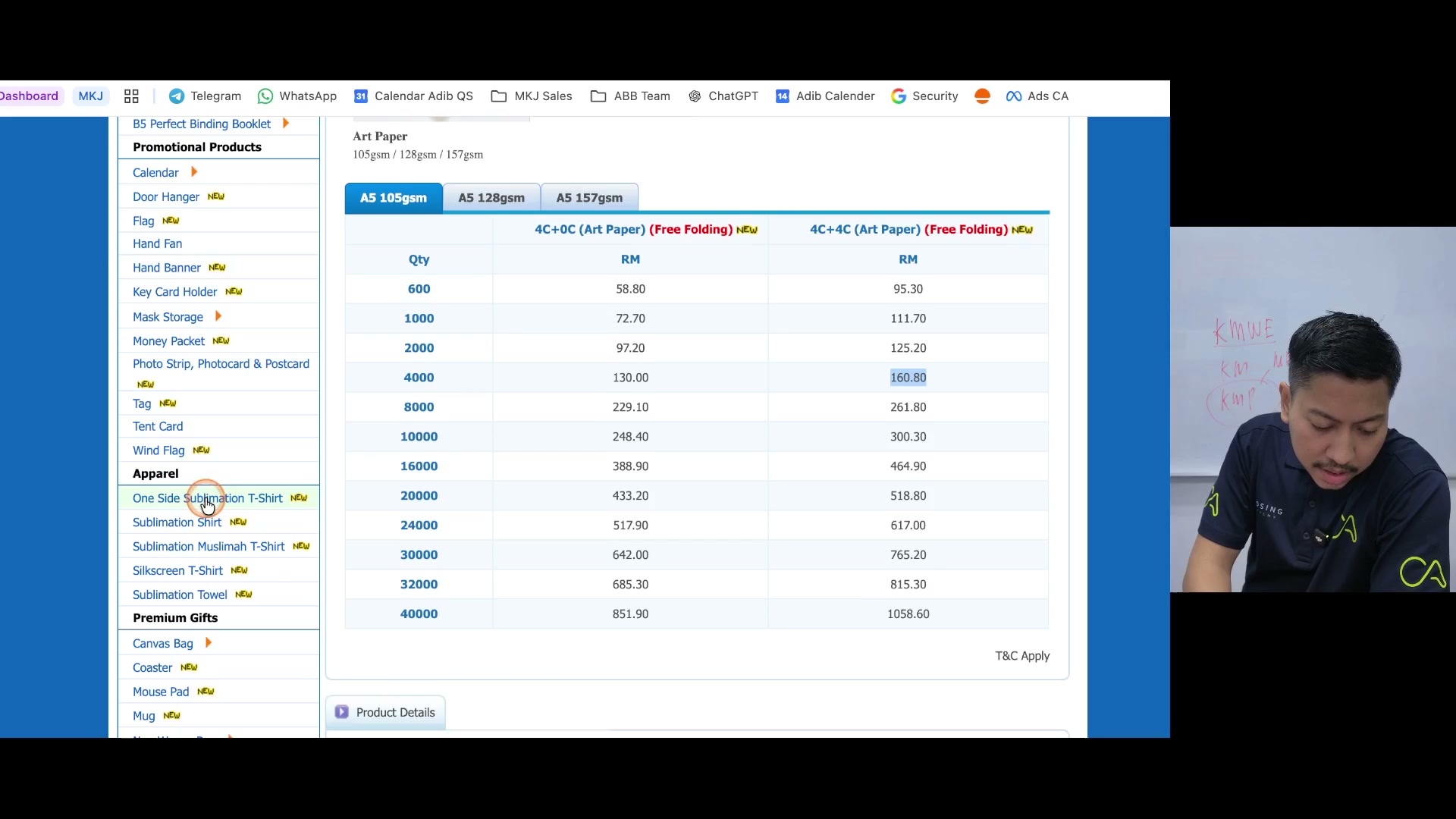This screenshot has width=1456, height=819.
Task: Open the Hand Fan link
Action: coord(158,244)
